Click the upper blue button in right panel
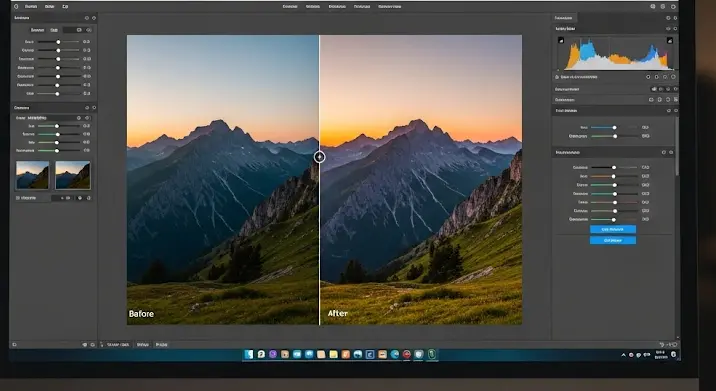716x391 pixels. tap(613, 229)
